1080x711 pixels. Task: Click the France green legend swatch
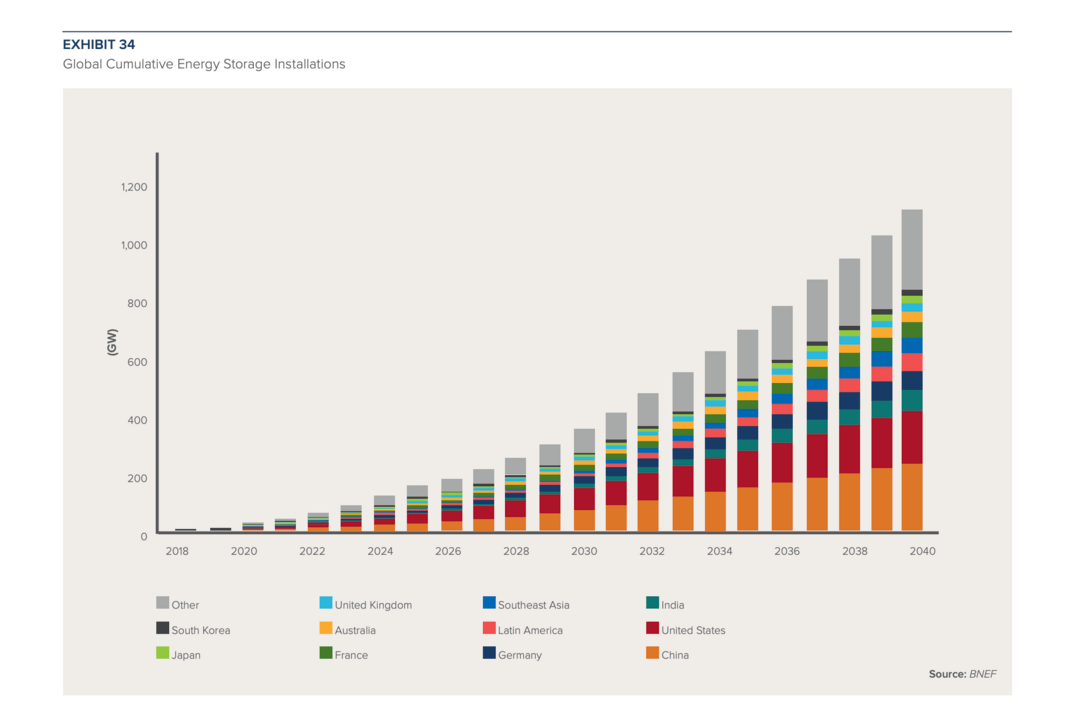(x=326, y=652)
